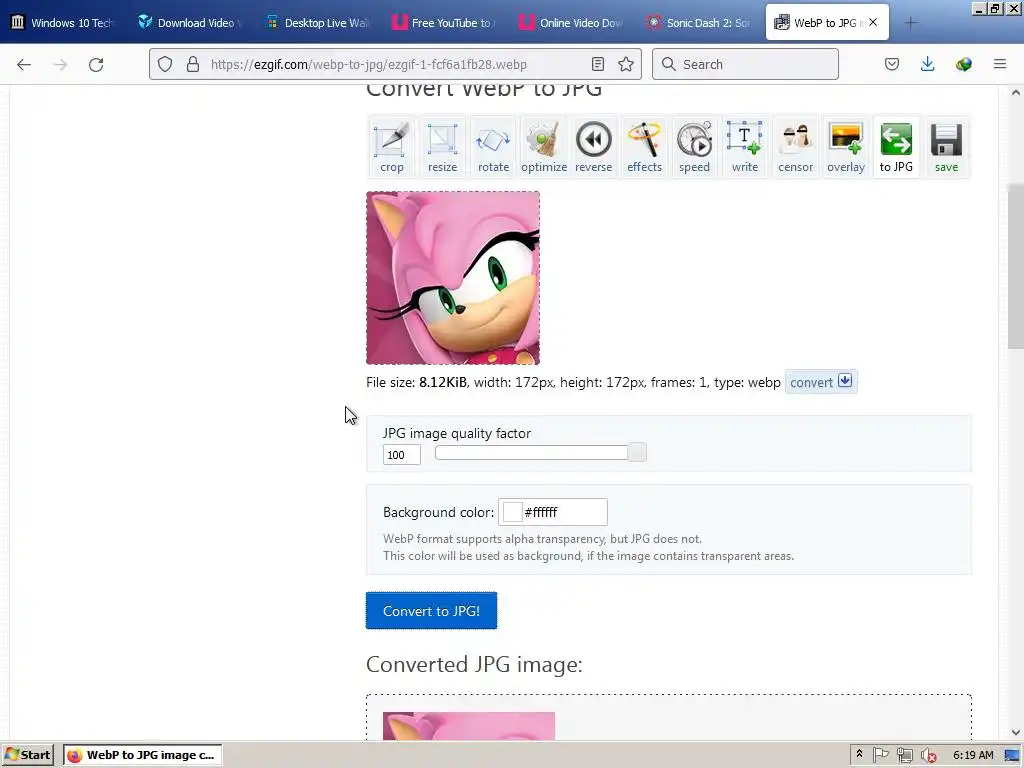
Task: Select the crop tool
Action: pos(392,147)
